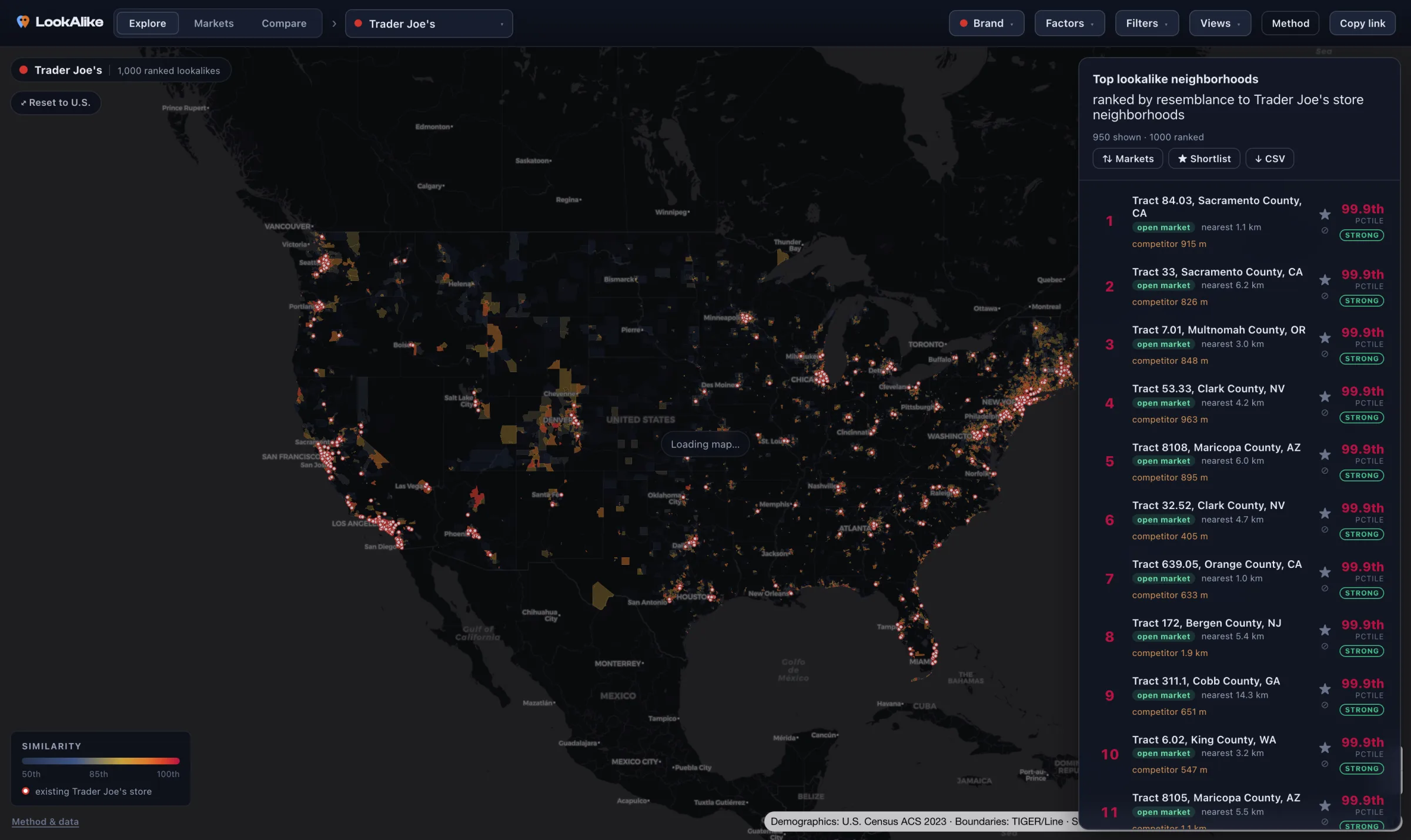Star Tract 32.52, Clark County row

[x=1325, y=514]
